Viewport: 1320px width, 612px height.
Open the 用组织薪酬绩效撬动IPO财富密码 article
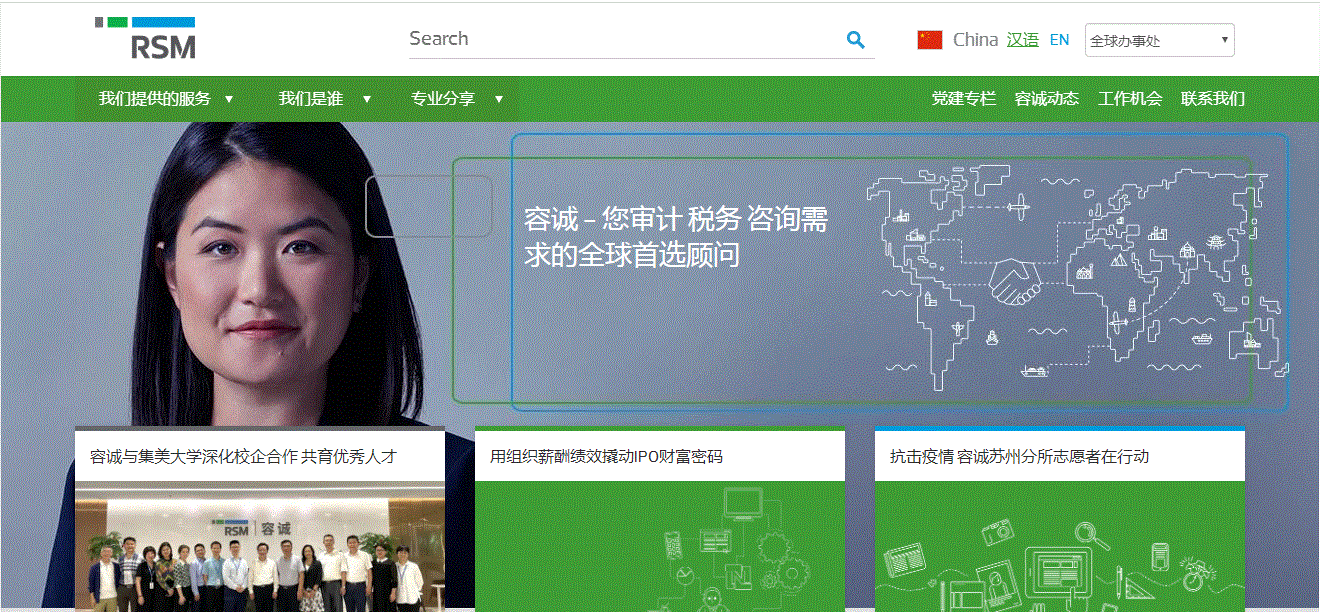pos(606,457)
